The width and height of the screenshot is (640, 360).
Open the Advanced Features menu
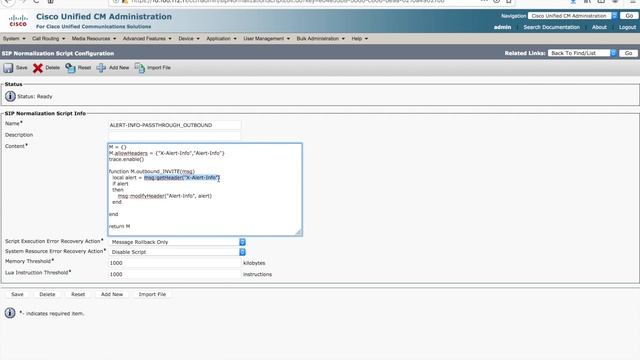click(x=147, y=38)
